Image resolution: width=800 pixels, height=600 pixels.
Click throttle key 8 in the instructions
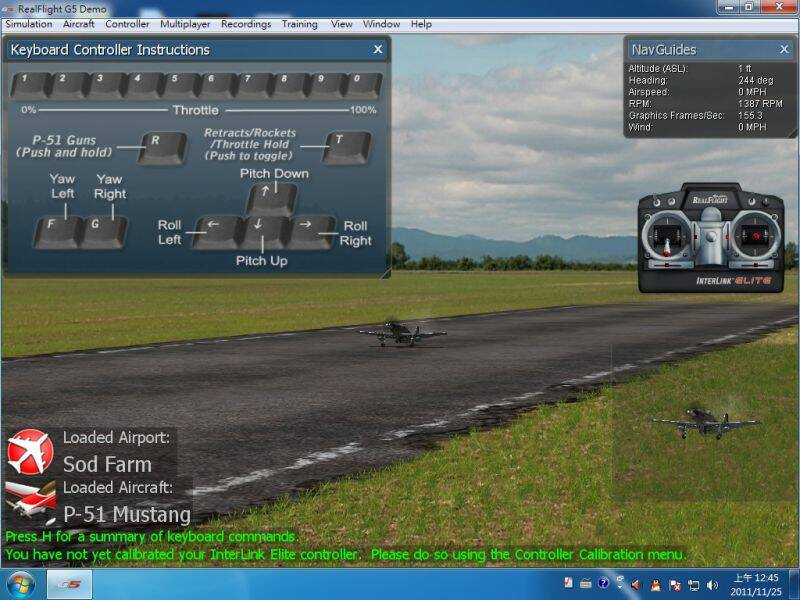pyautogui.click(x=290, y=85)
